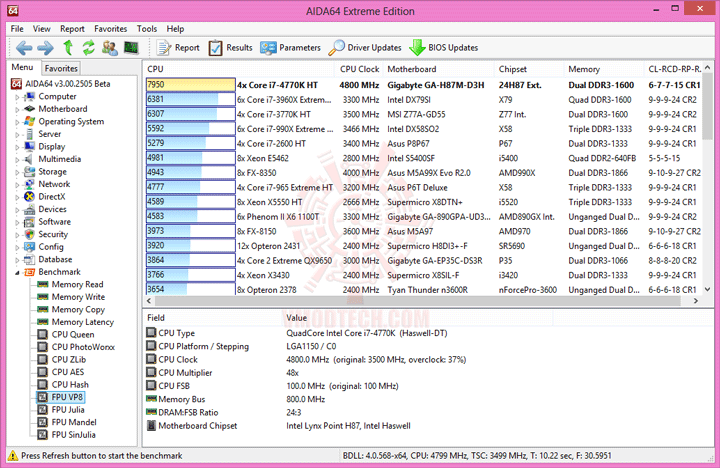Expand the Display tree node
Image resolution: width=720 pixels, height=468 pixels.
[17, 147]
